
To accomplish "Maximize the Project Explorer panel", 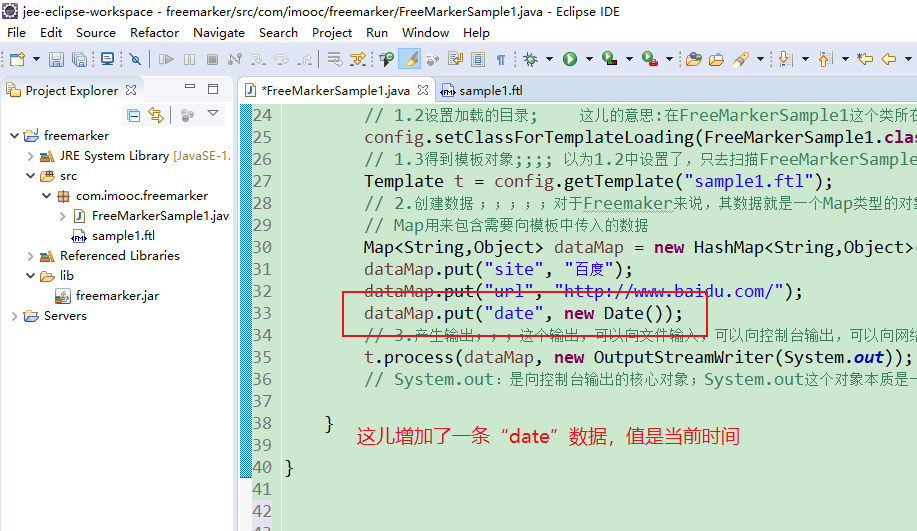I will (213, 89).
